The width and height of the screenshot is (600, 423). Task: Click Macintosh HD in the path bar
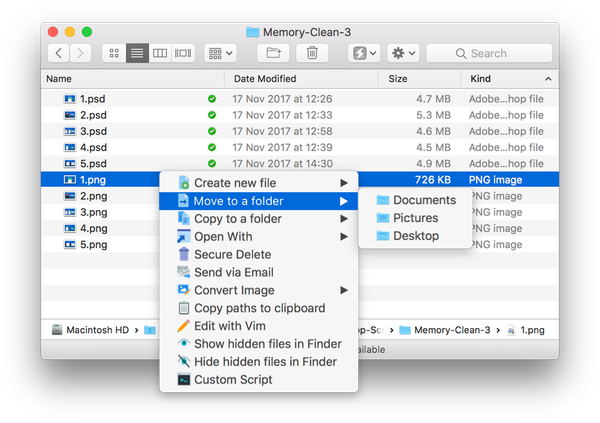pos(91,330)
